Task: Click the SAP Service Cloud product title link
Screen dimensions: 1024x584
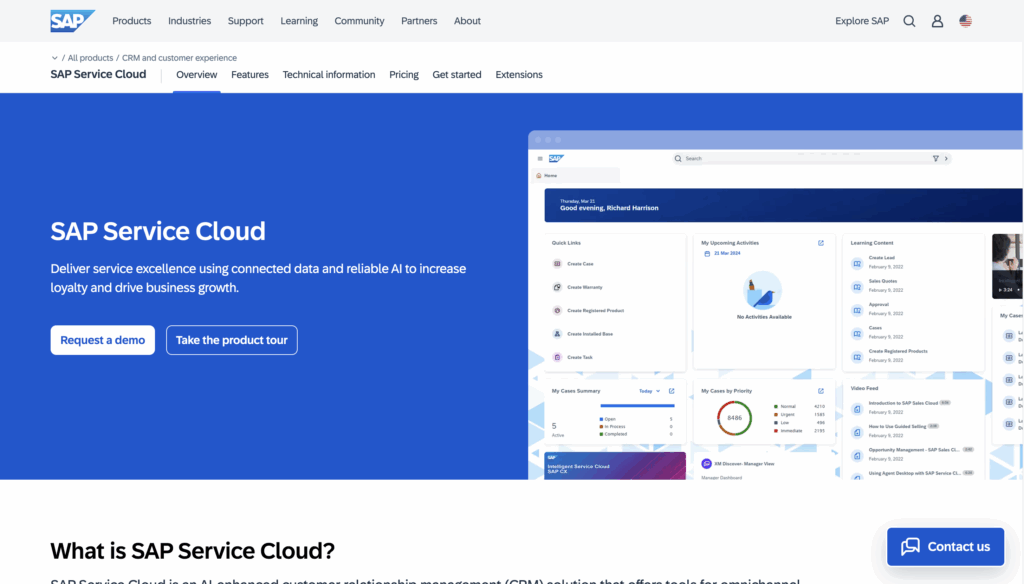Action: click(98, 74)
